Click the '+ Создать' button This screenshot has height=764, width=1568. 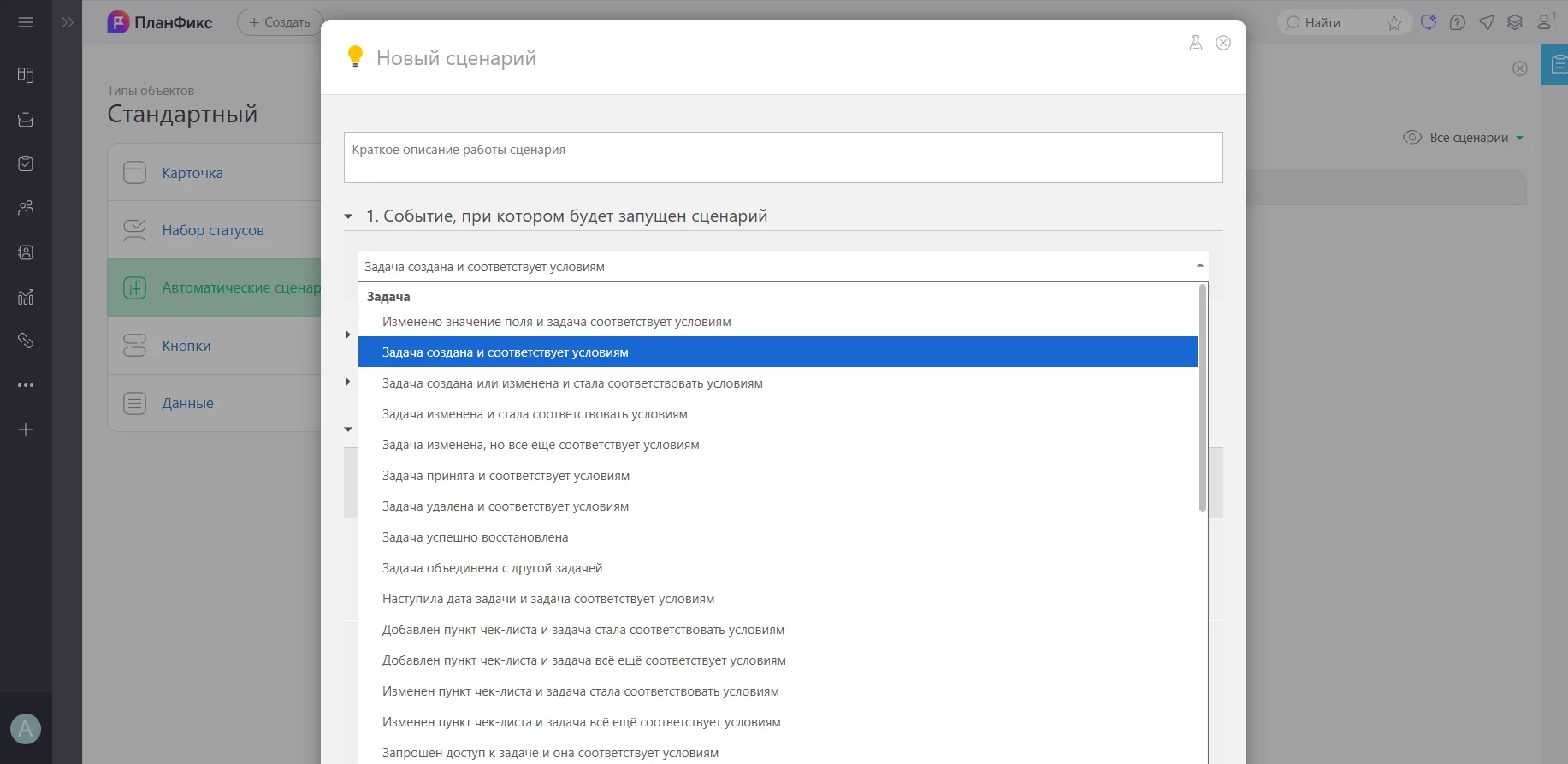click(280, 22)
